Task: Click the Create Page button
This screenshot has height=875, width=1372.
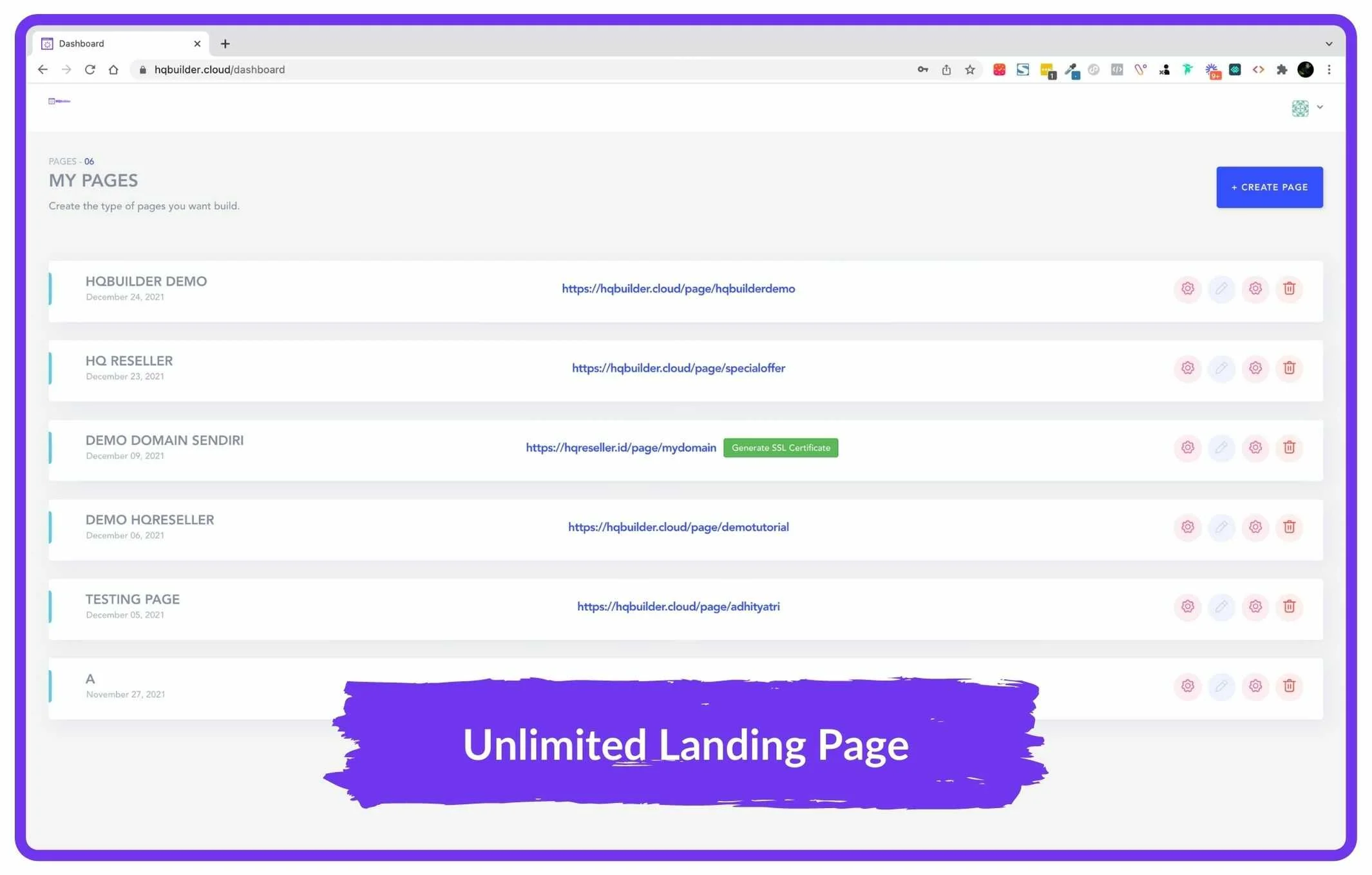Action: click(x=1269, y=187)
